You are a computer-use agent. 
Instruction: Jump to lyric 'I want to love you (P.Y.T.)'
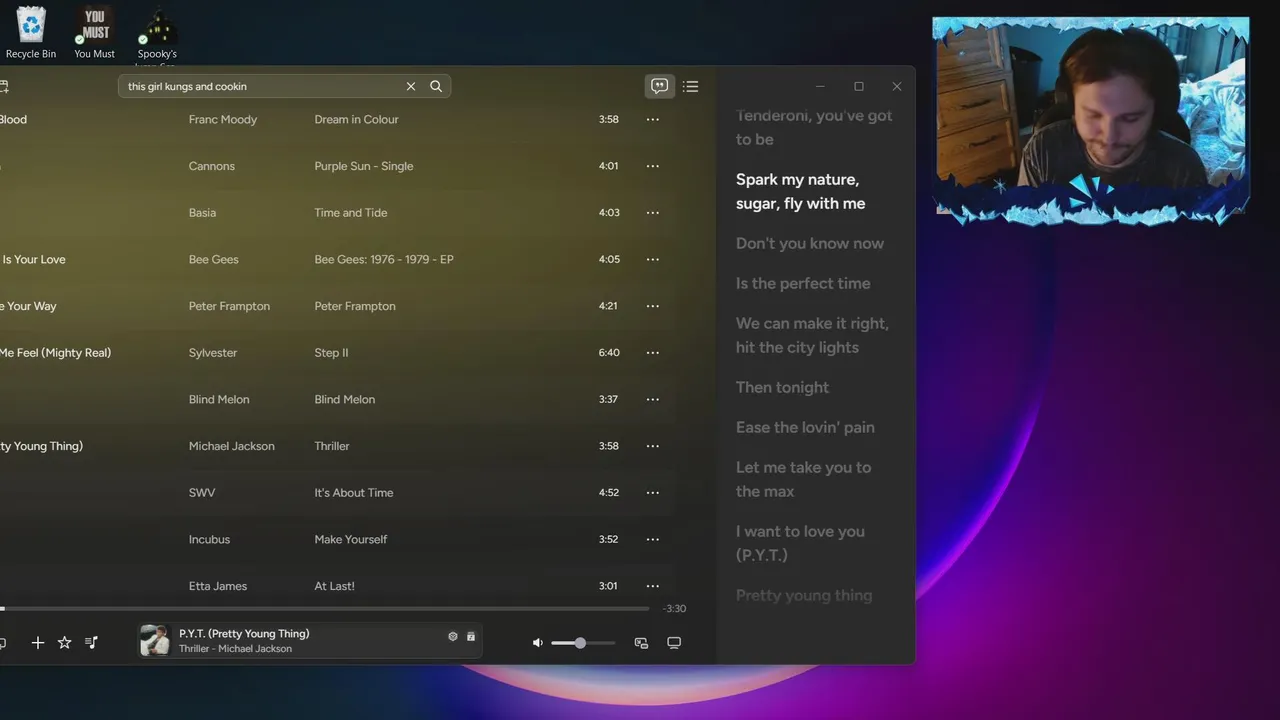pyautogui.click(x=800, y=543)
